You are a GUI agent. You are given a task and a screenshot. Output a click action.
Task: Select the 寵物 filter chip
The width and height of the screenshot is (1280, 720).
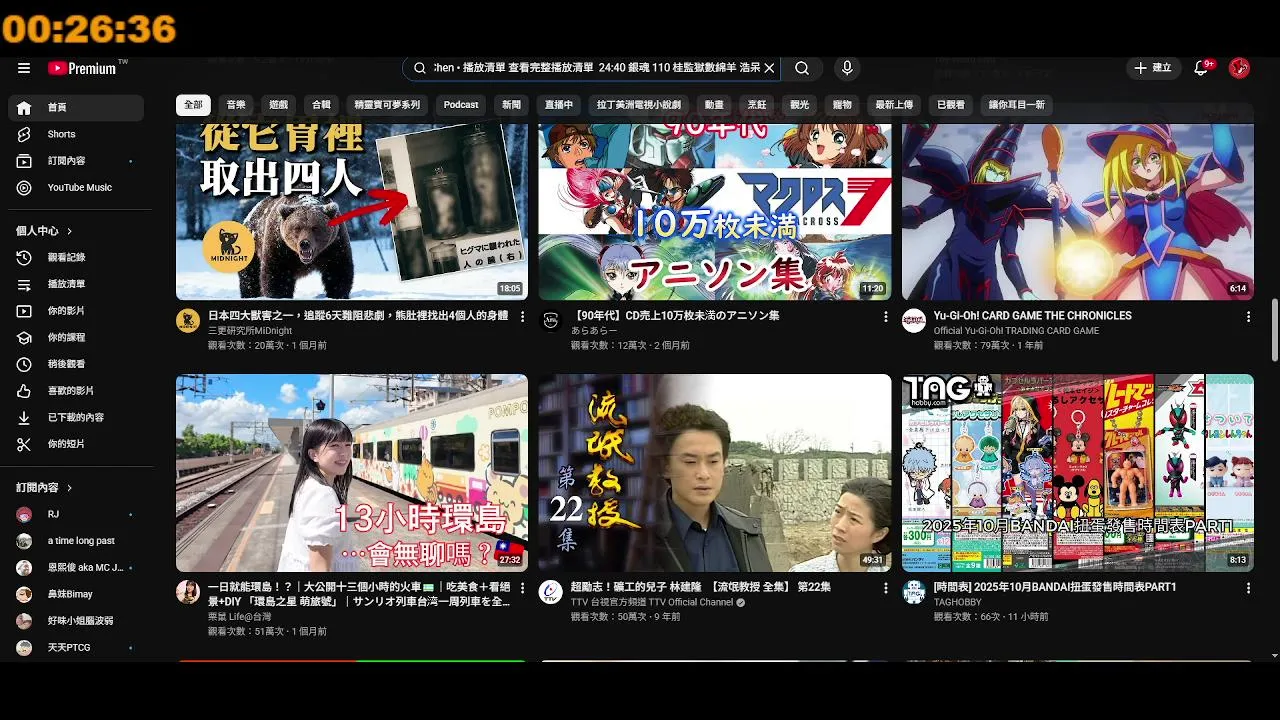click(842, 105)
